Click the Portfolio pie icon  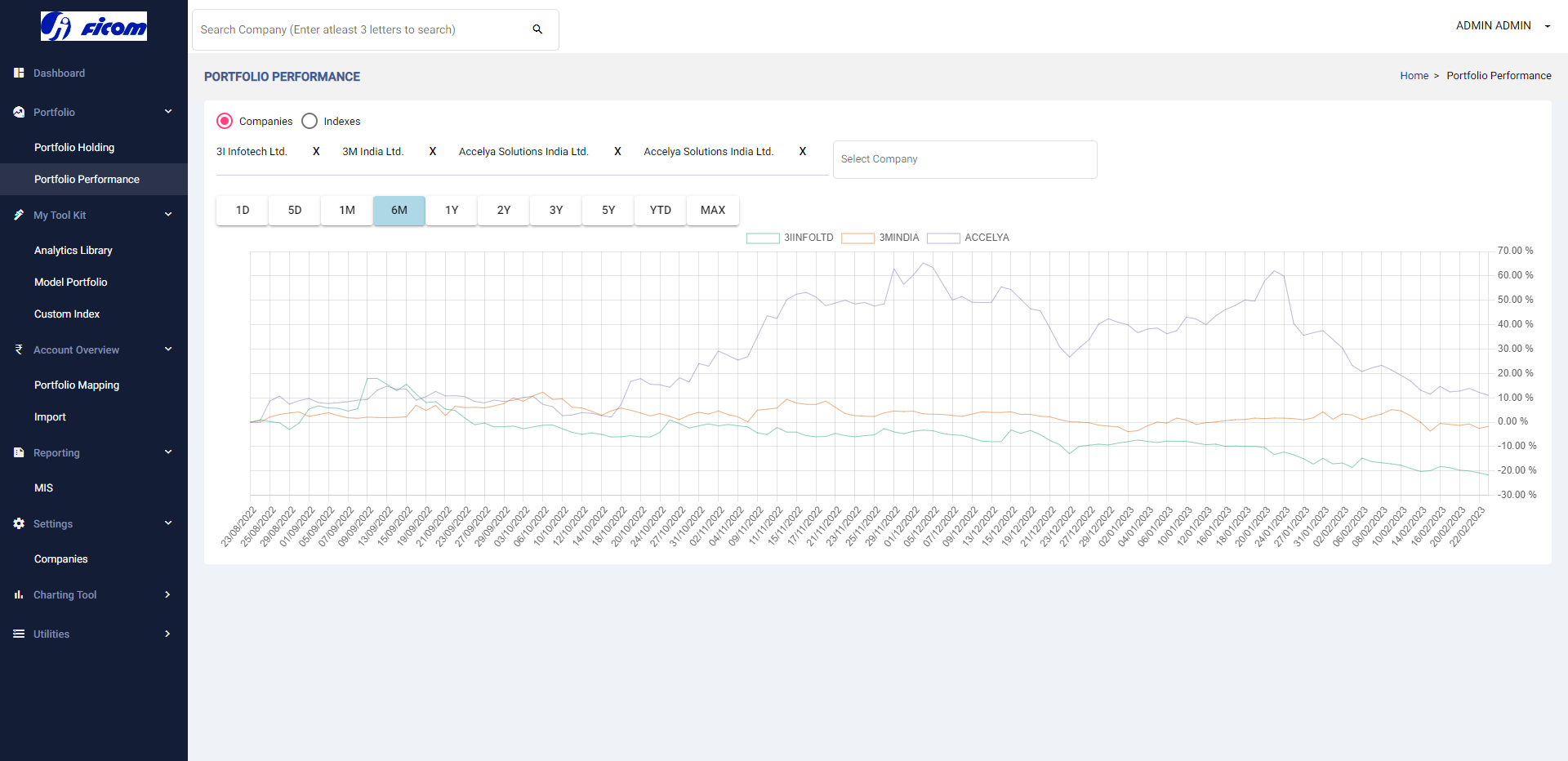point(19,112)
